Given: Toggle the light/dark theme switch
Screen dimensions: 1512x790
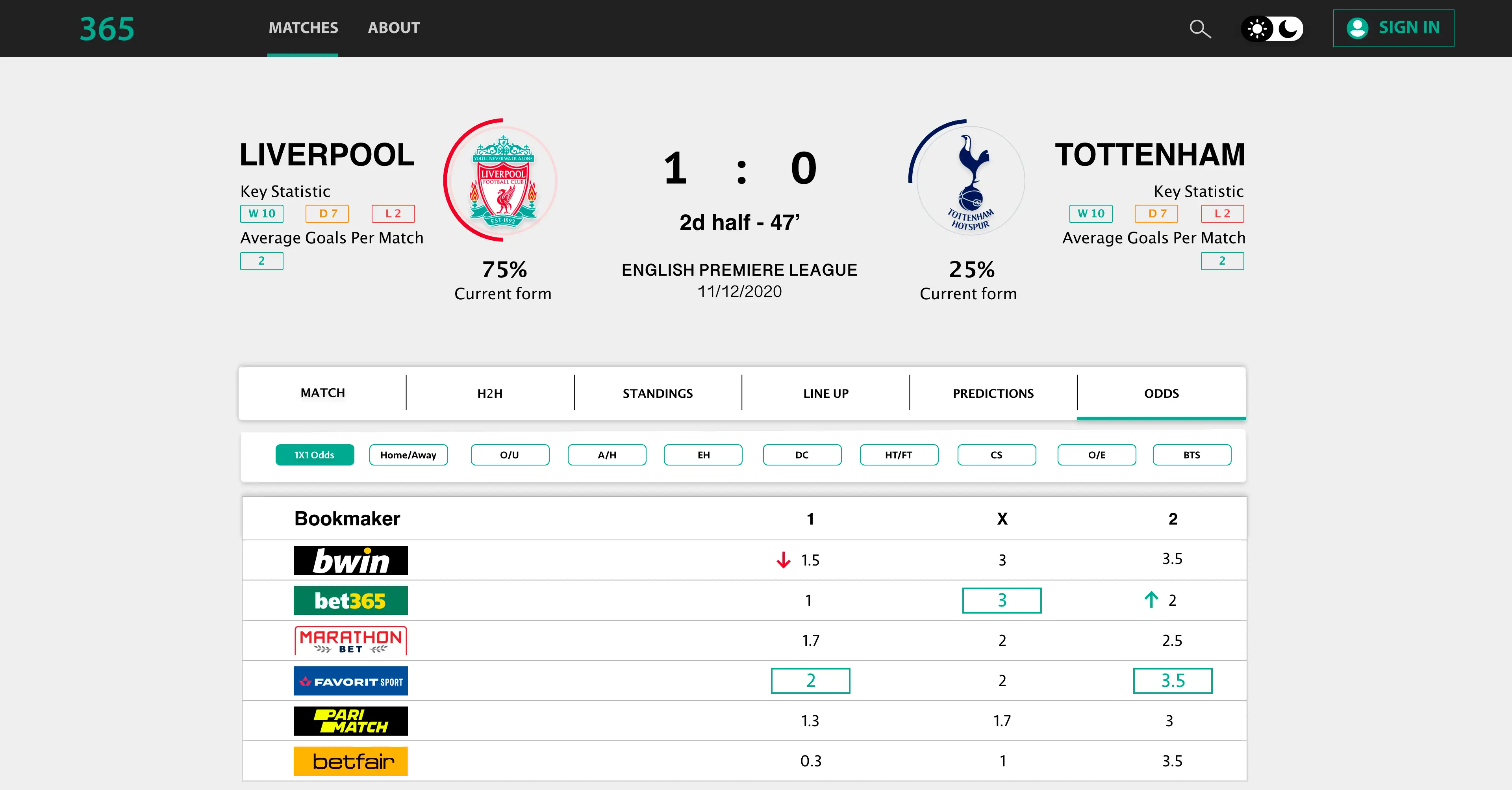Looking at the screenshot, I should pos(1272,29).
